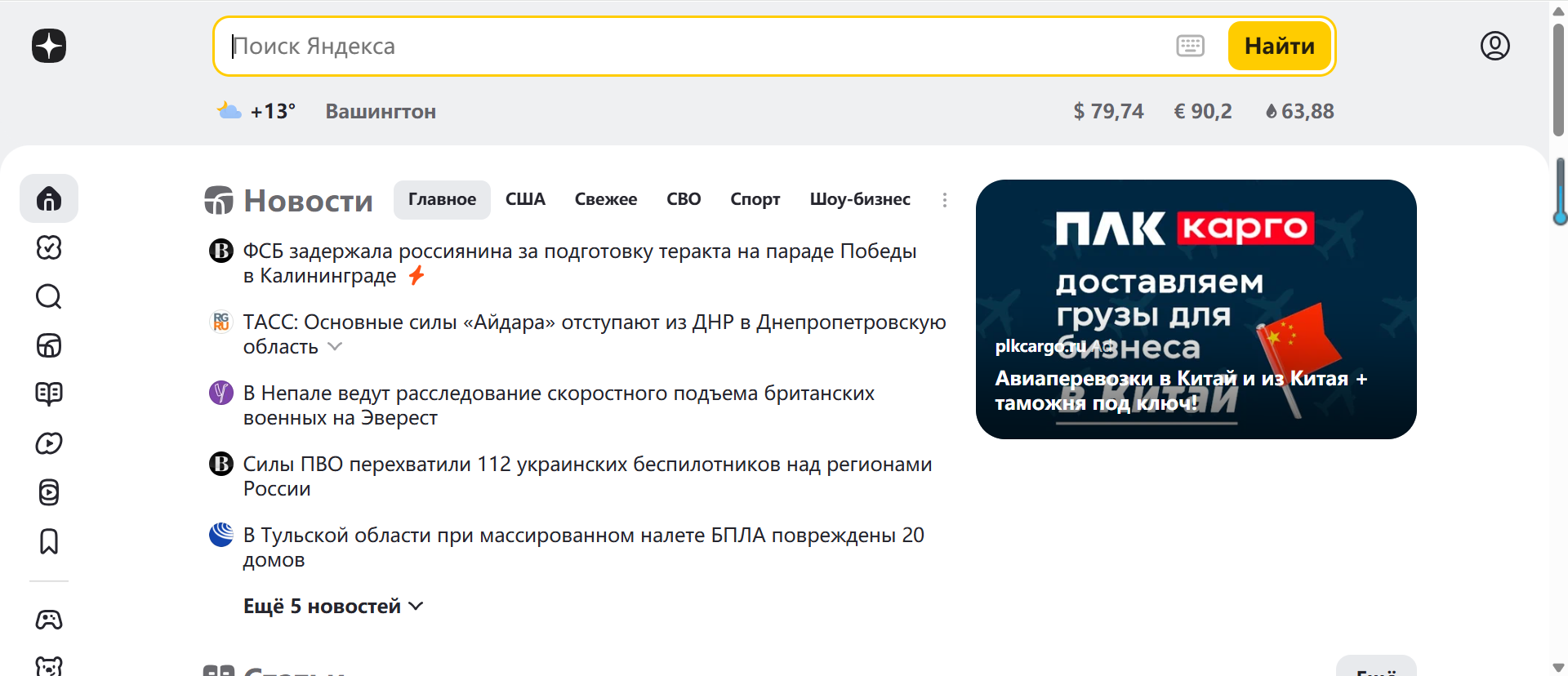The height and width of the screenshot is (676, 1568).
Task: Click source icon of Силы ПВО headline
Action: tap(221, 464)
